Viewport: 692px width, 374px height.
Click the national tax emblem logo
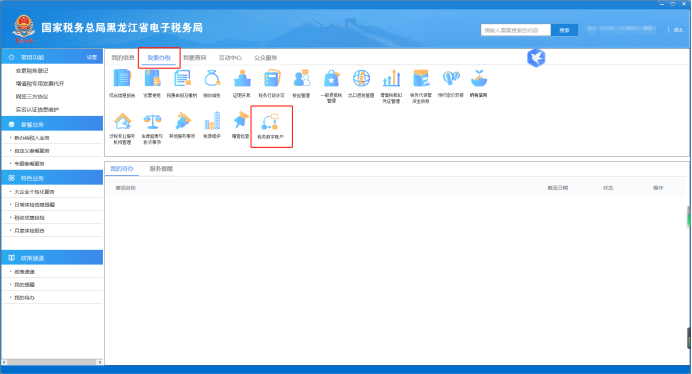click(23, 28)
